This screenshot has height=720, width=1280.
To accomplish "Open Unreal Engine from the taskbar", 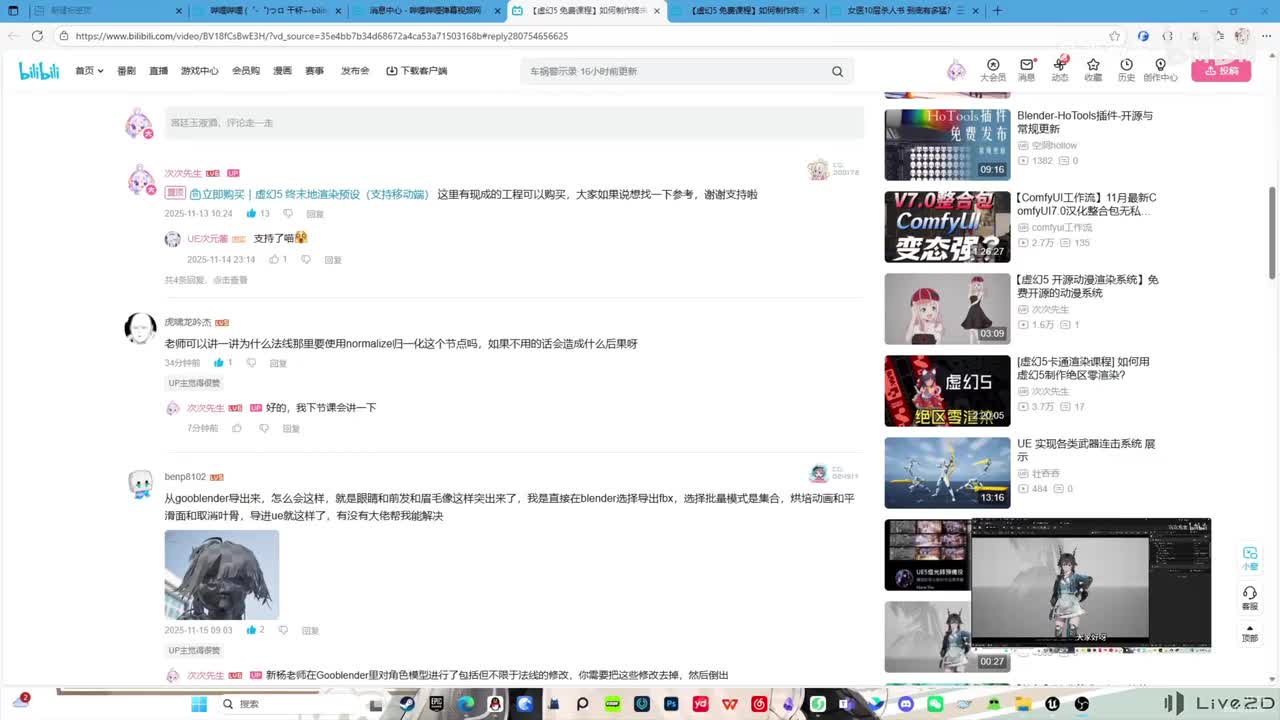I will [1052, 704].
